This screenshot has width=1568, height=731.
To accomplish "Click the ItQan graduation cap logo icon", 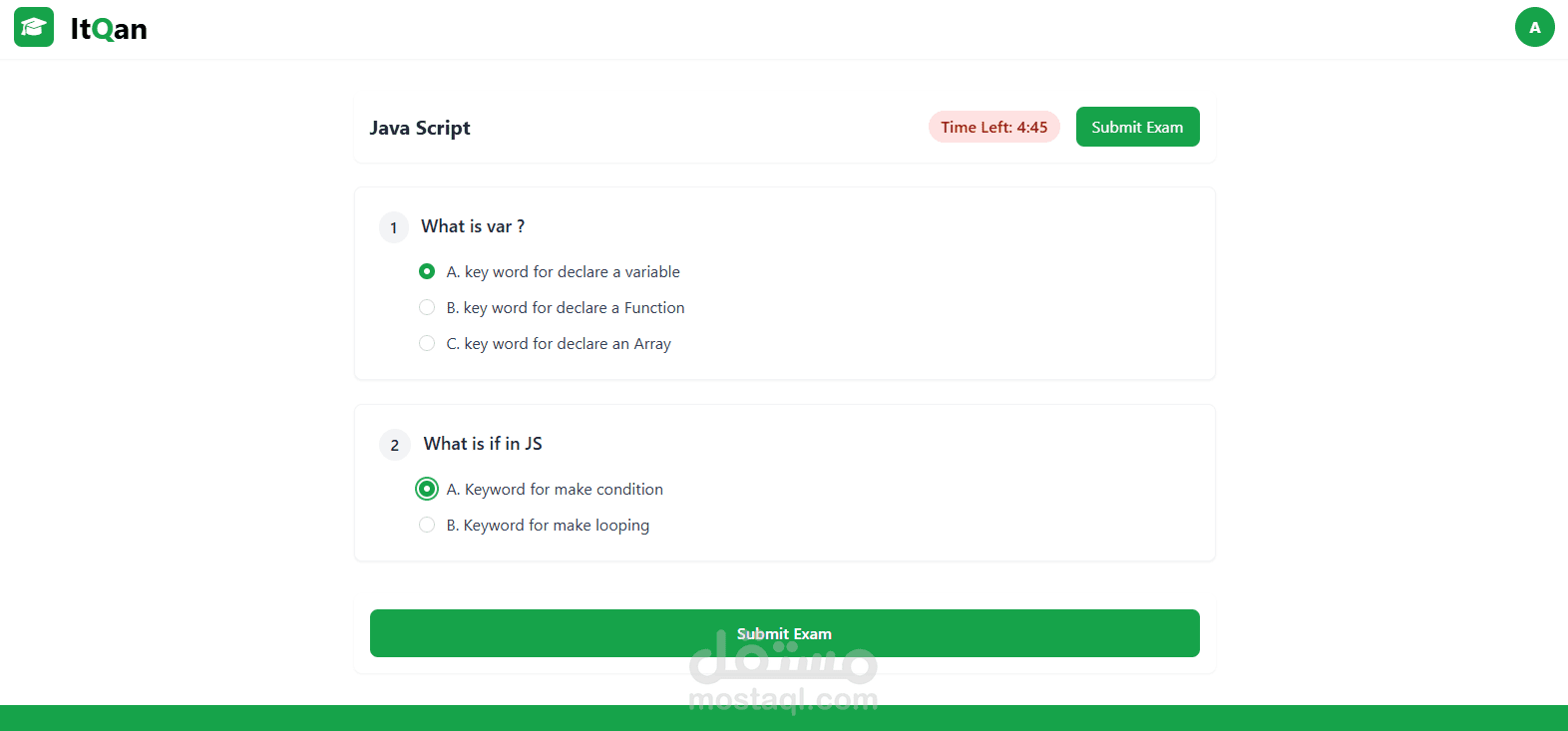I will click(x=34, y=28).
